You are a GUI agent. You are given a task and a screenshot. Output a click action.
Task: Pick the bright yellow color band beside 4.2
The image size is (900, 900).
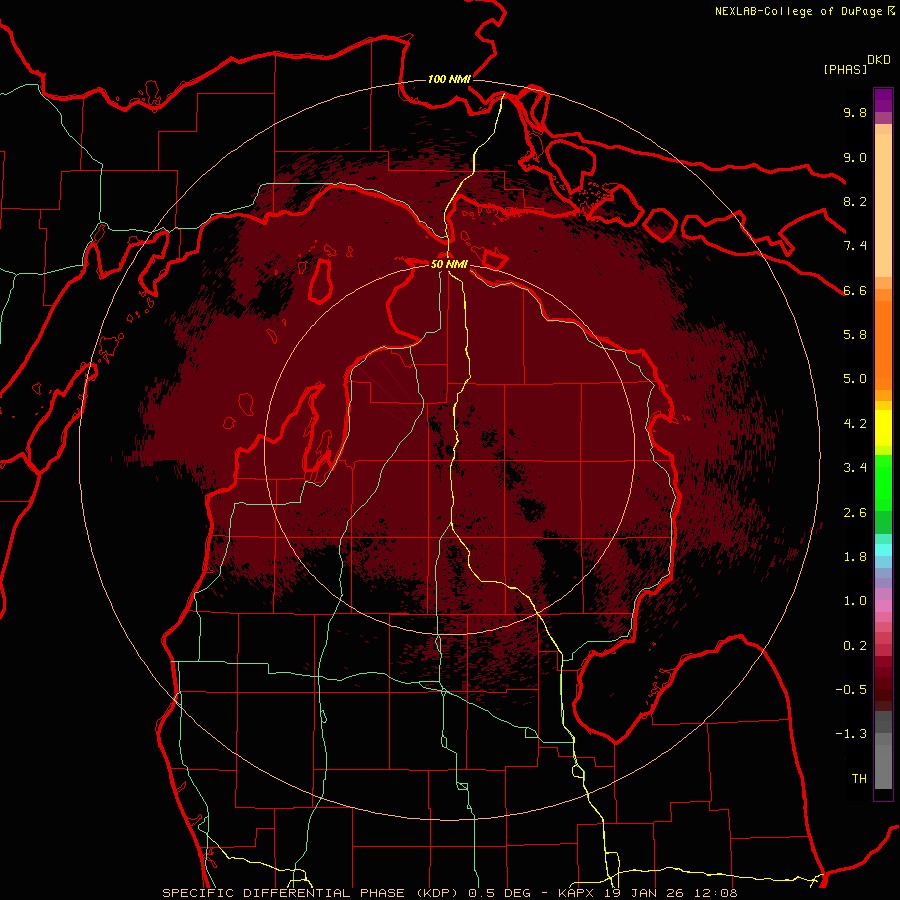pos(883,428)
